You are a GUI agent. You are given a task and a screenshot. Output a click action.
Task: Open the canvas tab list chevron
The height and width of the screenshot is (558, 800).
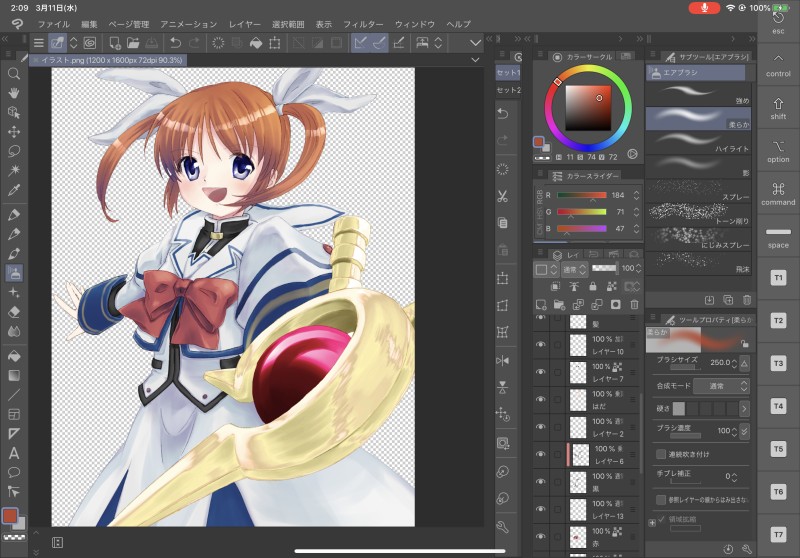(x=475, y=60)
